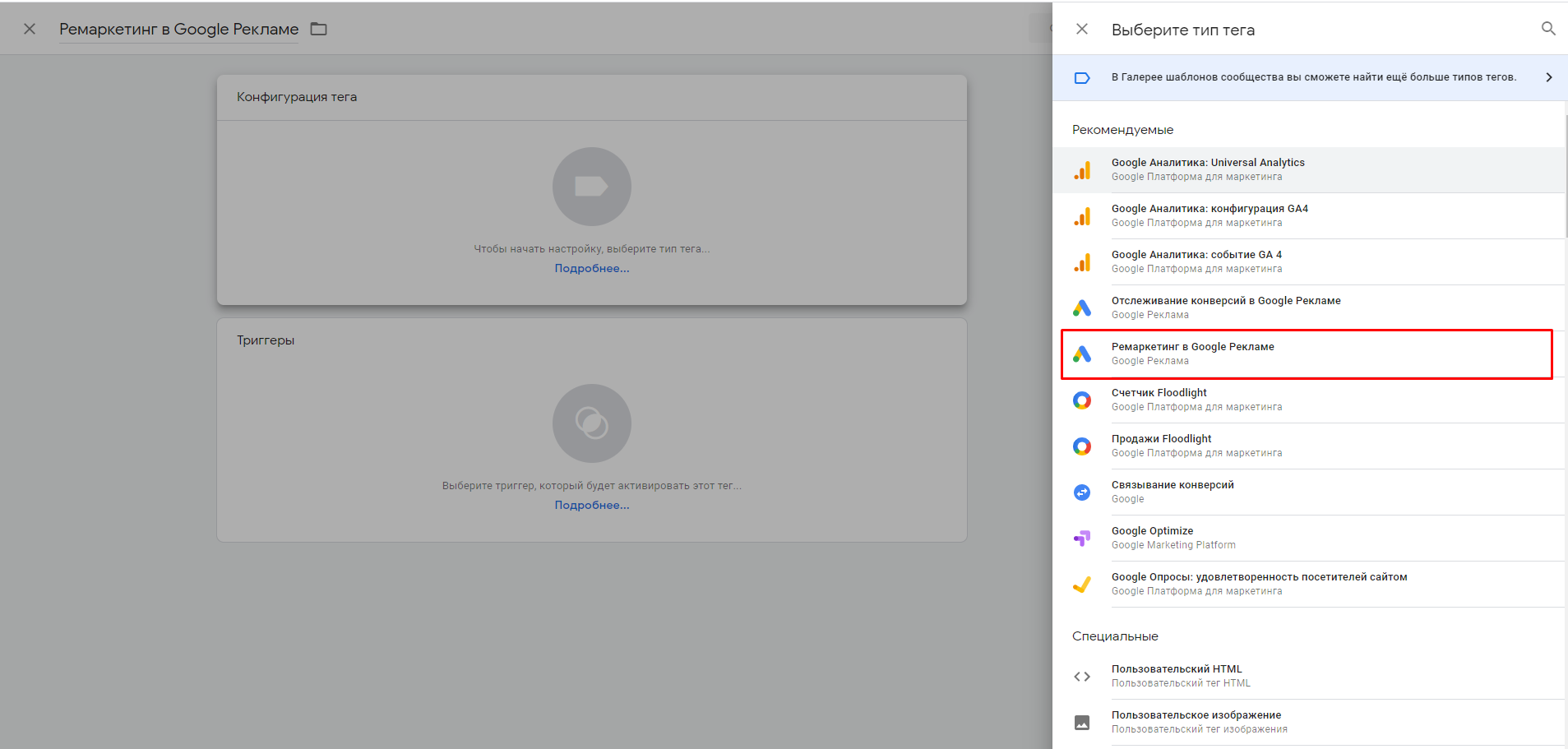This screenshot has width=1568, height=749.
Task: Click the Связывание конверсий icon
Action: pos(1082,492)
